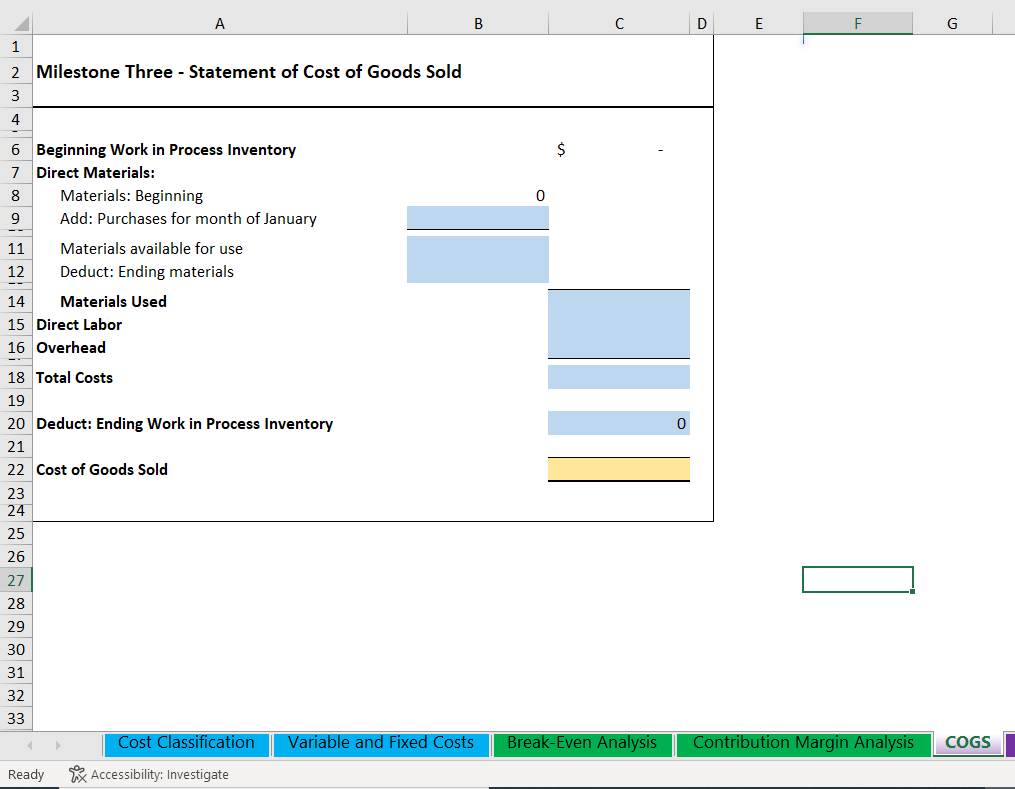Click 'Add: Purchases for month of January'
The height and width of the screenshot is (789, 1015).
point(188,219)
